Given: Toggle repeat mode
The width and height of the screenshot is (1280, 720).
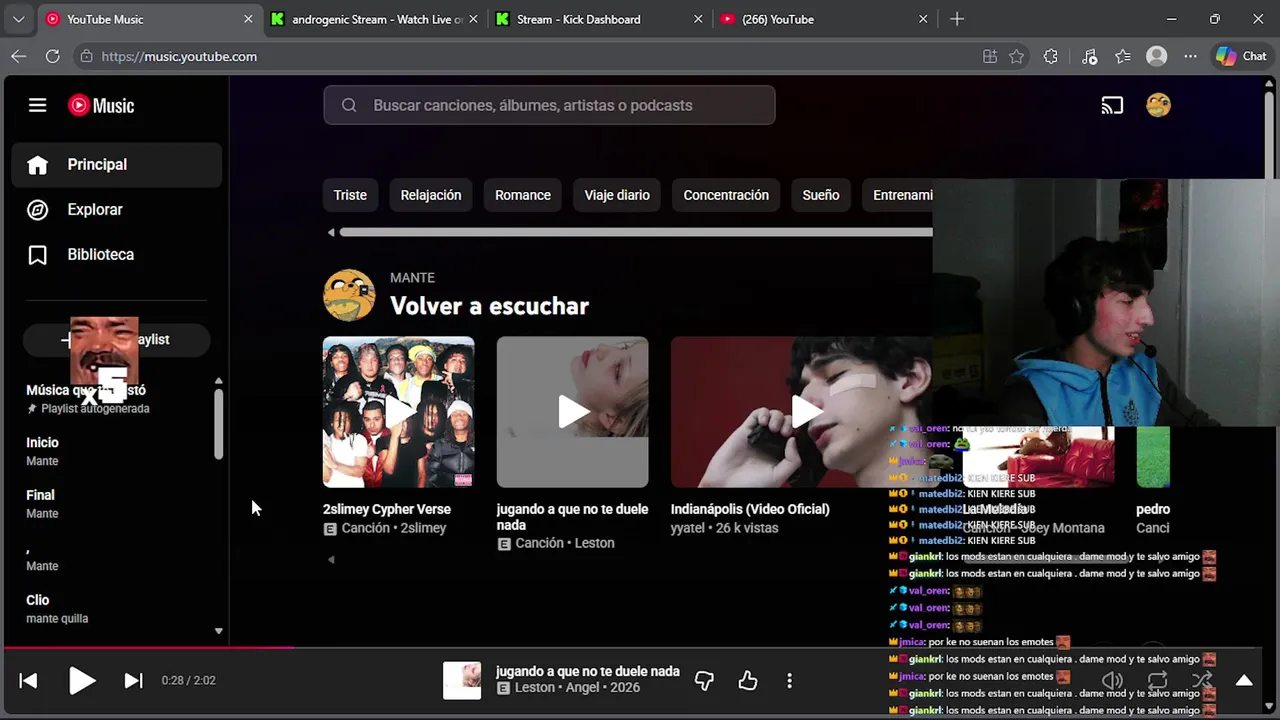Looking at the screenshot, I should 1157,681.
